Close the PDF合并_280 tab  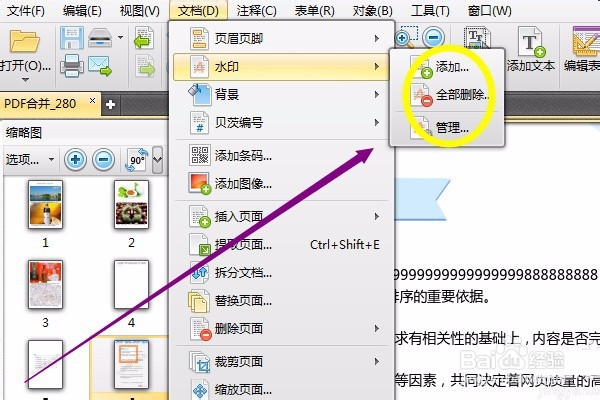point(92,101)
